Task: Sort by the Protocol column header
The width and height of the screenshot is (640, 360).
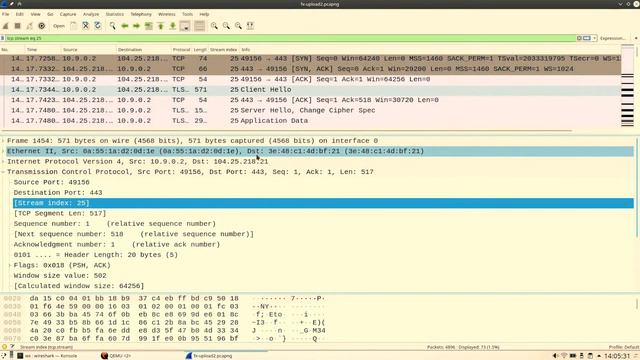Action: (x=181, y=49)
